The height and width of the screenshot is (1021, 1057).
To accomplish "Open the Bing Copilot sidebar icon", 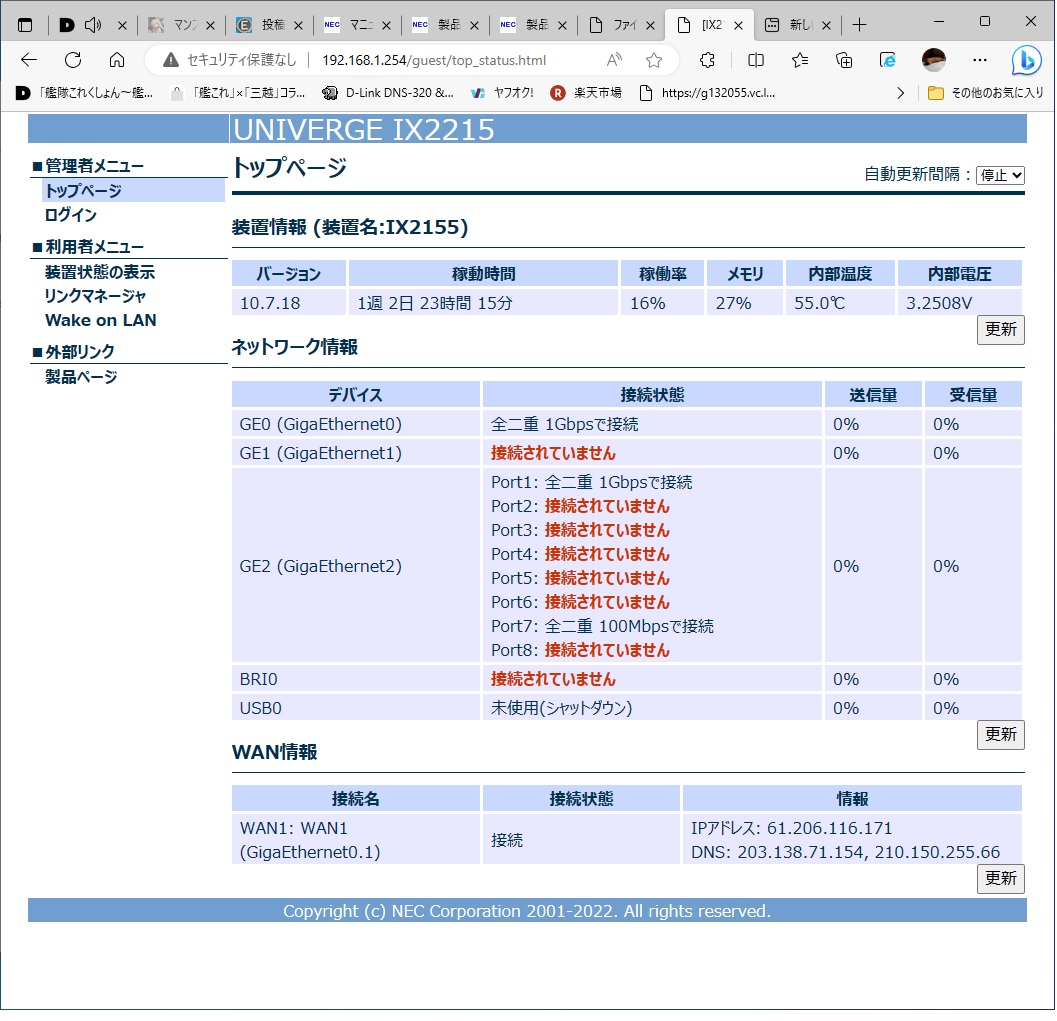I will click(1026, 61).
